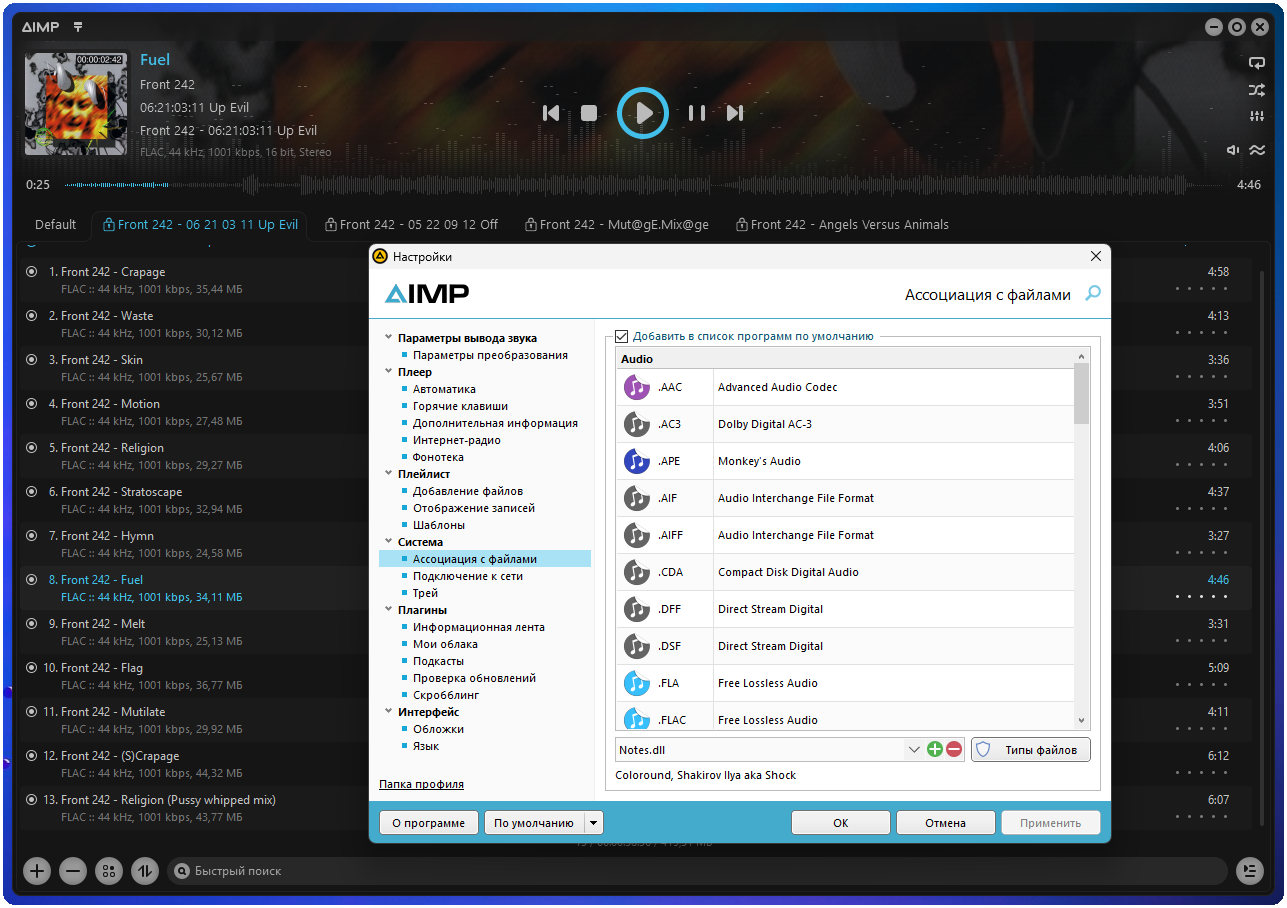1287x908 pixels.
Task: Pause the current track
Action: (x=696, y=113)
